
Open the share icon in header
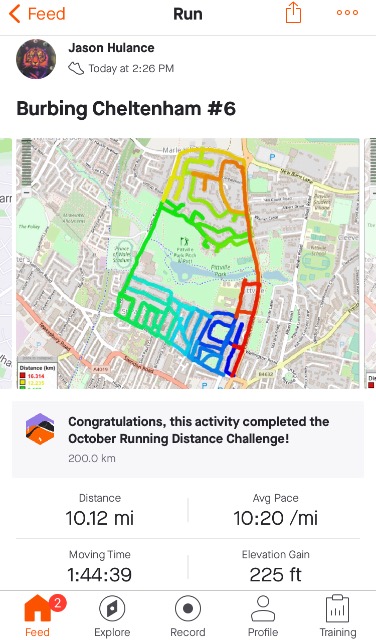point(293,13)
